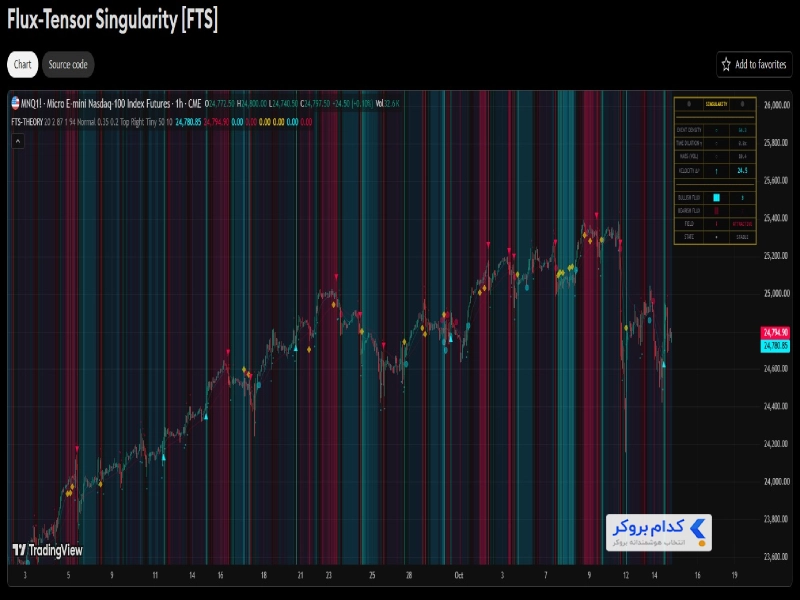800x600 pixels.
Task: Click the red 24,794.90 price axis label
Action: [775, 333]
